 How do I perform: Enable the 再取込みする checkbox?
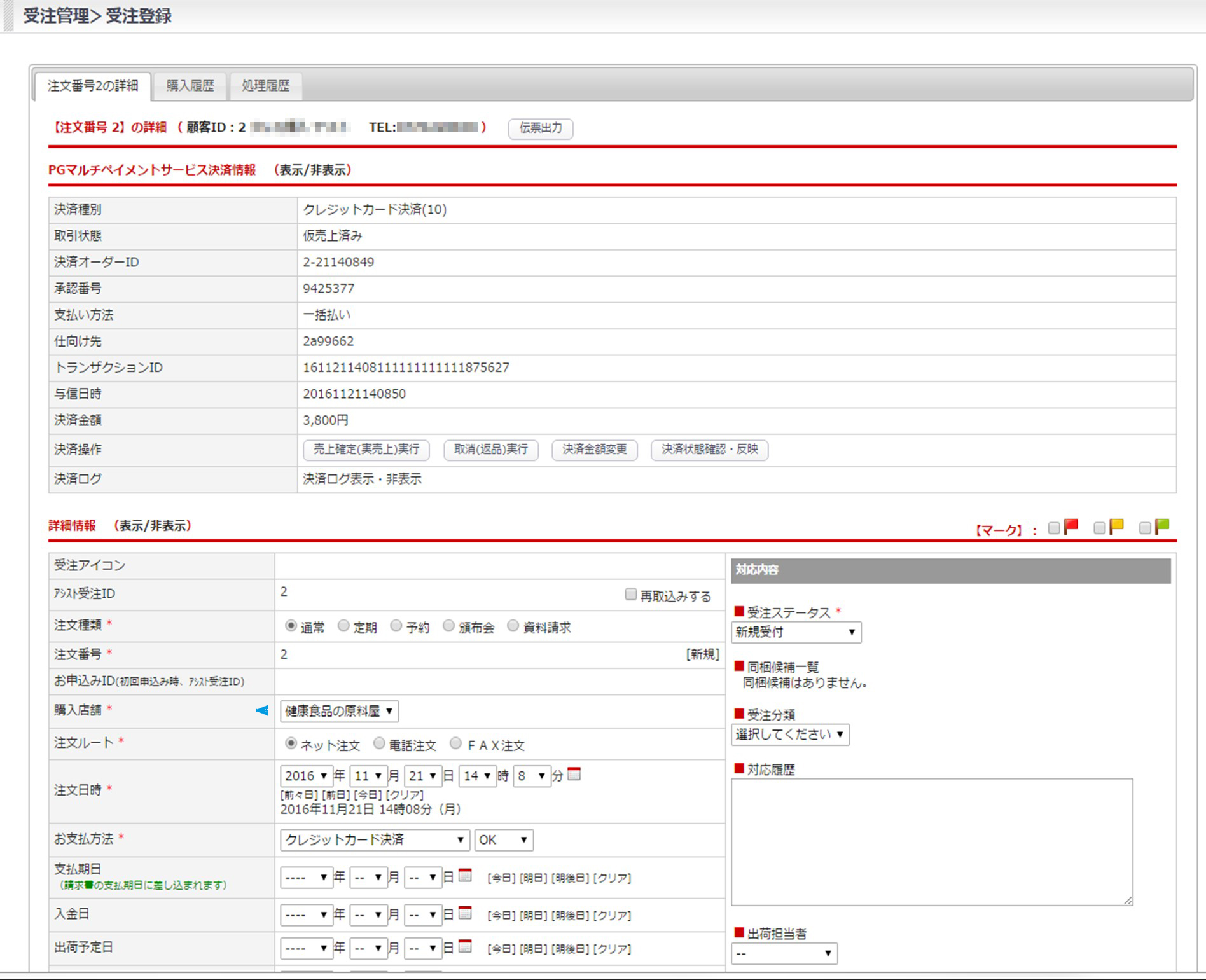click(x=630, y=595)
